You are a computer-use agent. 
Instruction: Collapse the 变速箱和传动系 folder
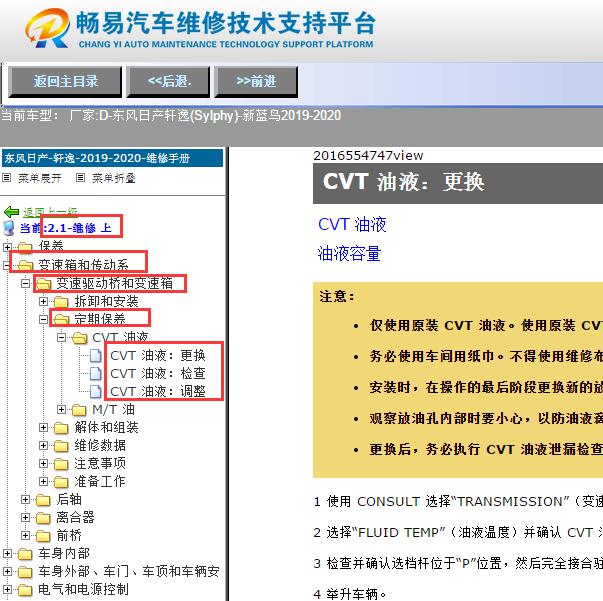pos(6,265)
